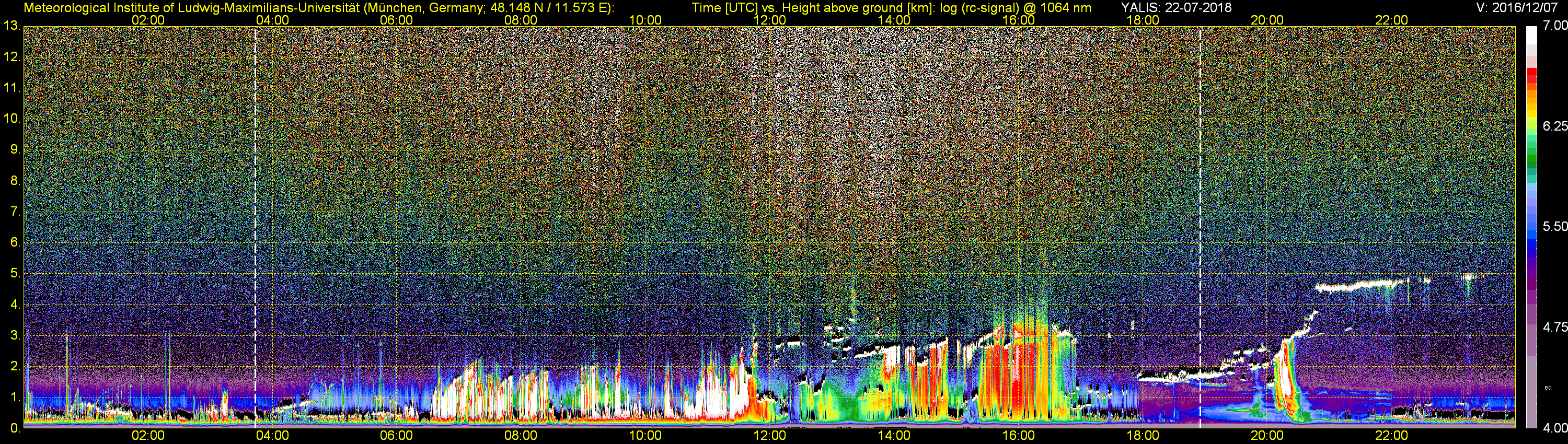Image resolution: width=1568 pixels, height=444 pixels.
Task: Click the 7.00 color scale label
Action: pos(1554,26)
